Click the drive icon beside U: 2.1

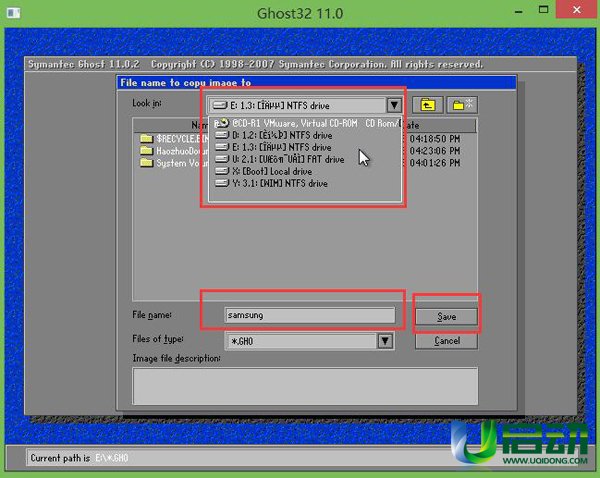pyautogui.click(x=222, y=159)
